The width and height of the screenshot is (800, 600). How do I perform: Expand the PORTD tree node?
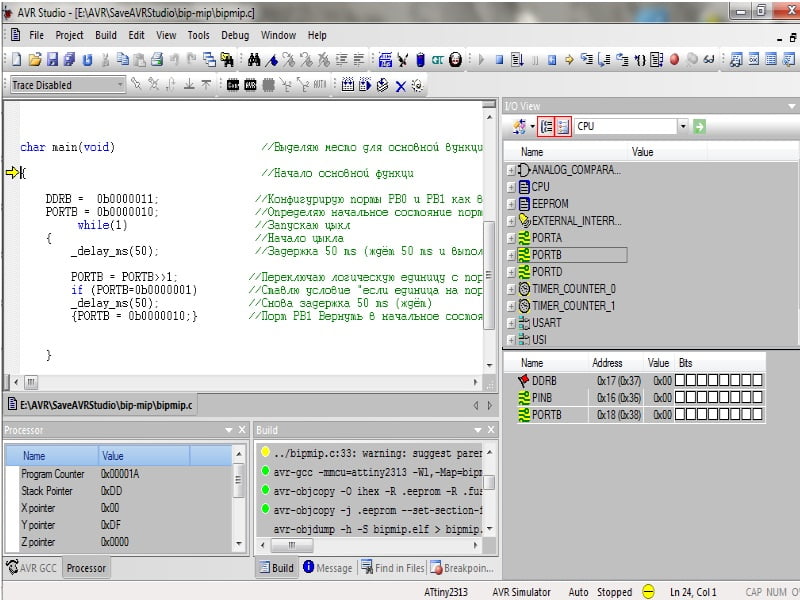click(511, 272)
